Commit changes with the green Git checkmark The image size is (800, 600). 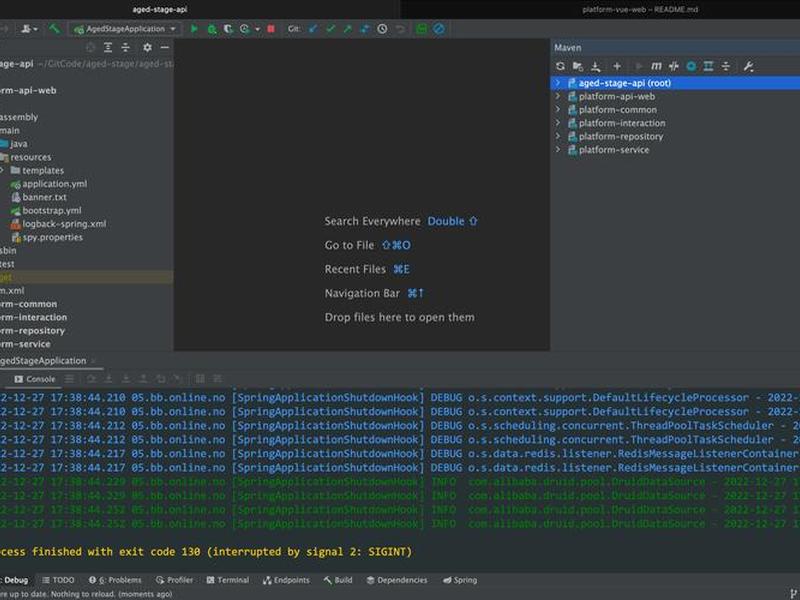(331, 29)
